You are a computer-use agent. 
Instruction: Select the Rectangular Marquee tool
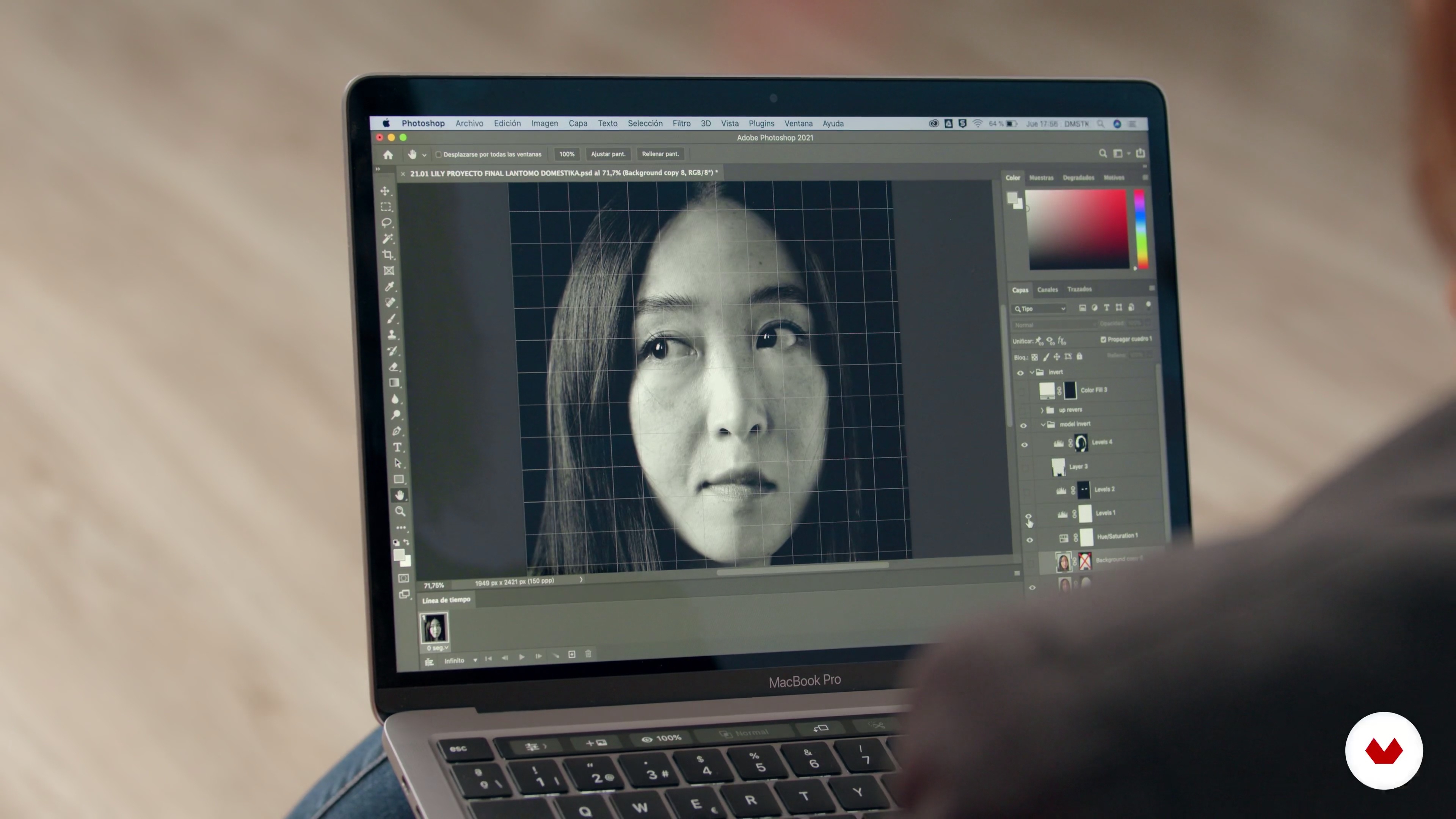point(386,207)
